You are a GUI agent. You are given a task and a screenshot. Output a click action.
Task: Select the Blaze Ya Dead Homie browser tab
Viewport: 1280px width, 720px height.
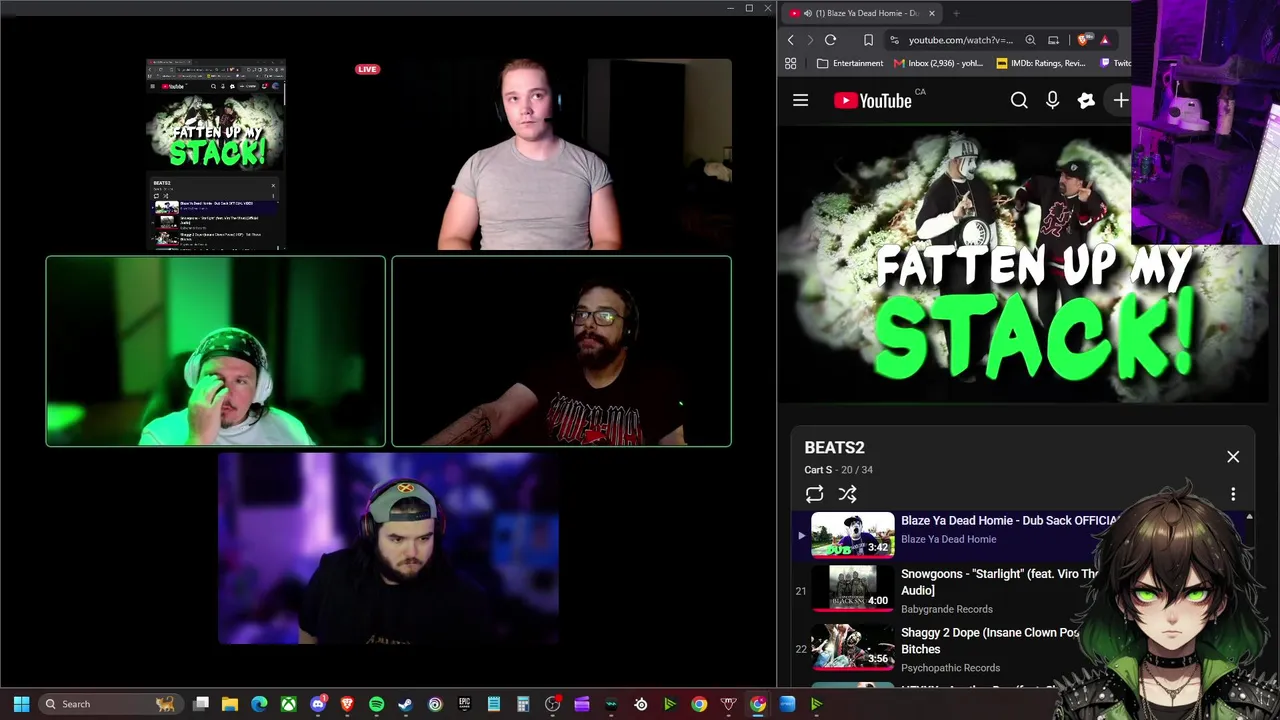[860, 13]
